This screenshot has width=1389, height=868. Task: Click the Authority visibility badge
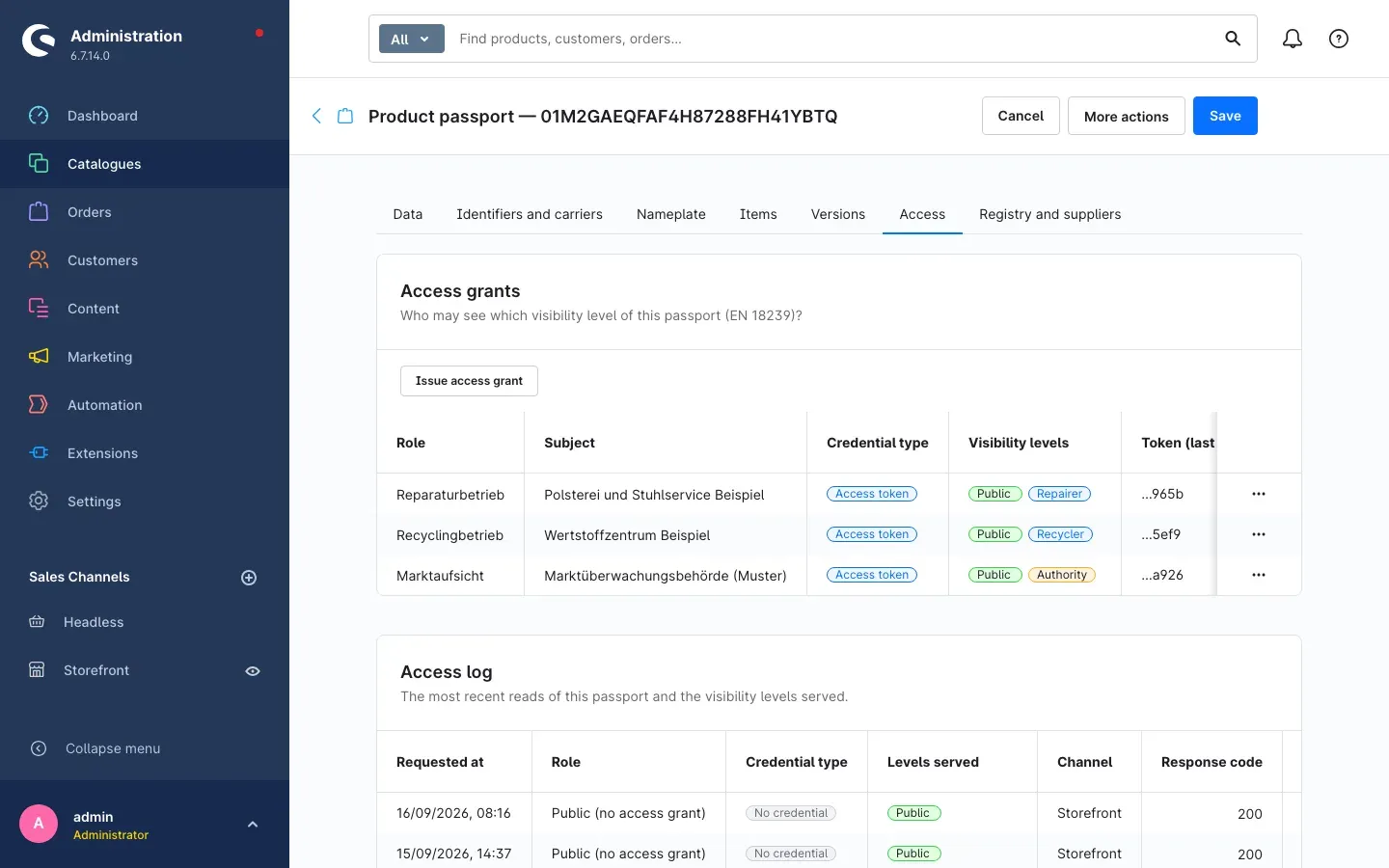tap(1062, 575)
